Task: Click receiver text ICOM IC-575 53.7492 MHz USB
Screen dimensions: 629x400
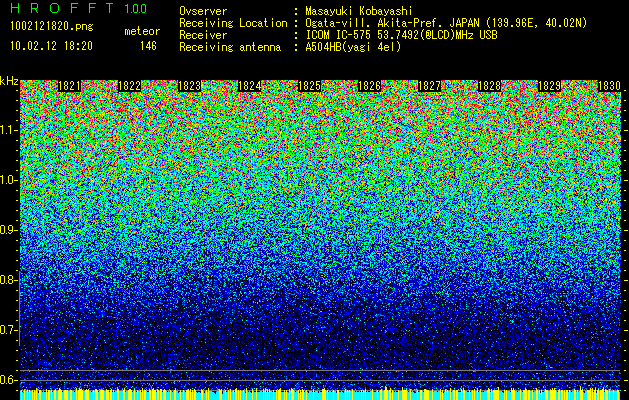Action: pos(401,35)
